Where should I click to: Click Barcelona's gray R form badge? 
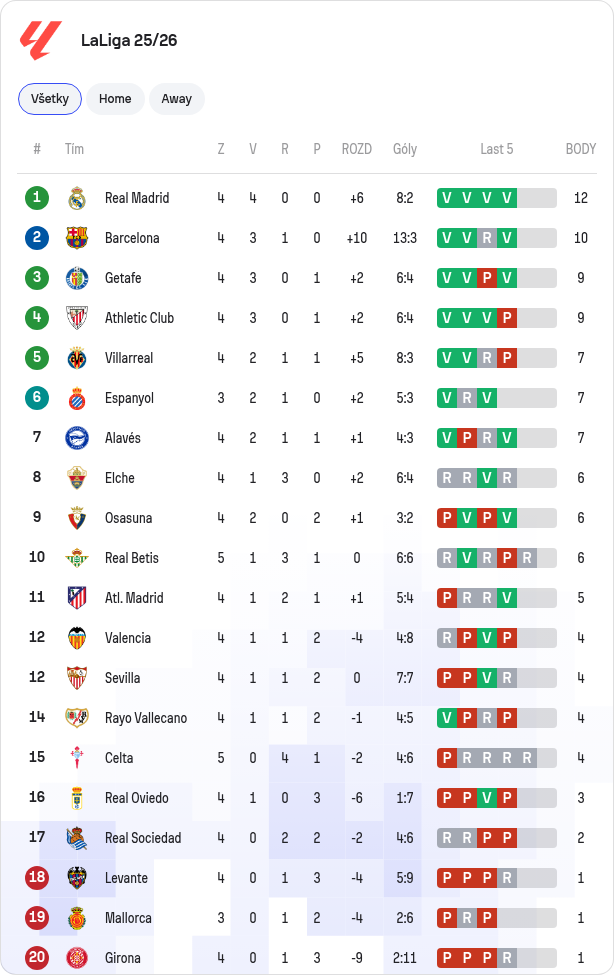tap(487, 238)
